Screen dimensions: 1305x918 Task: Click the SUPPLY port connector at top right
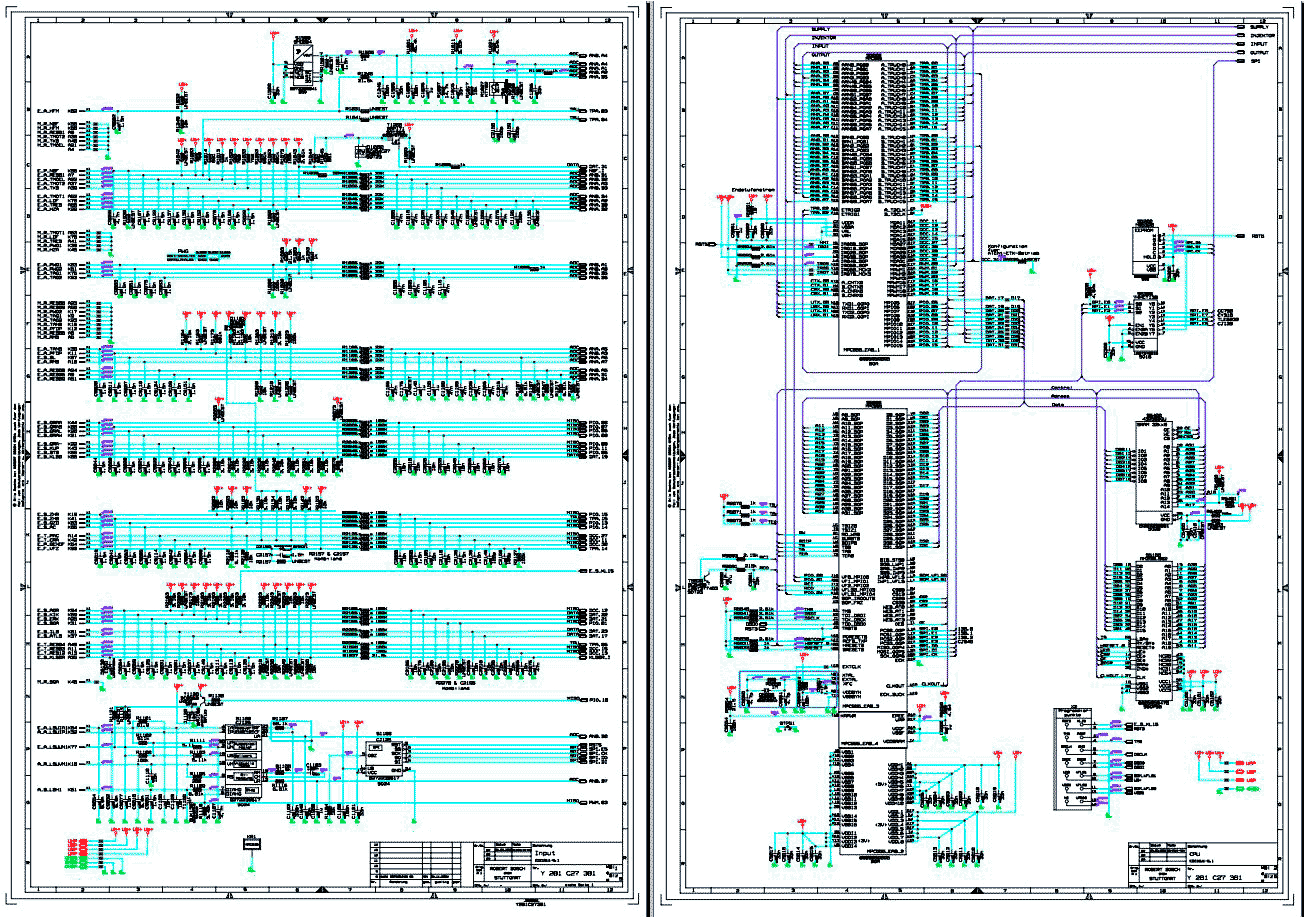pos(1240,27)
